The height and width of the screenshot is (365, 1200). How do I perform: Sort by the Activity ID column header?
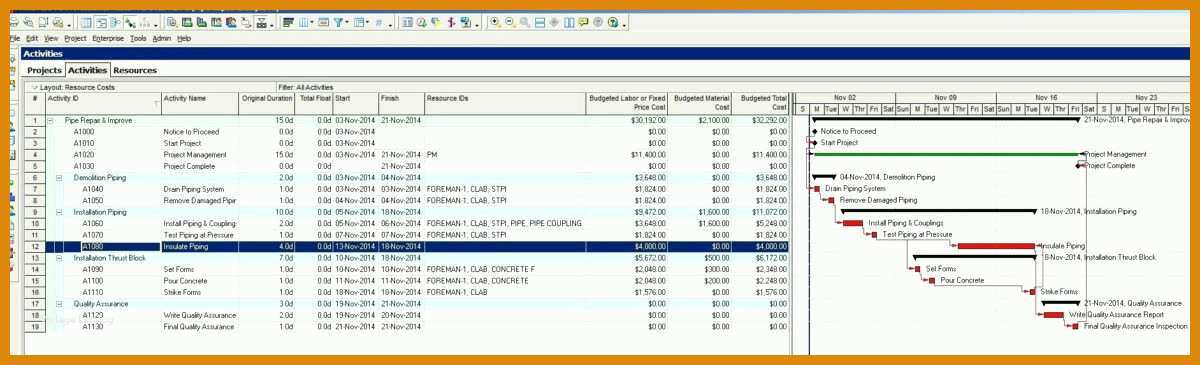[x=103, y=103]
